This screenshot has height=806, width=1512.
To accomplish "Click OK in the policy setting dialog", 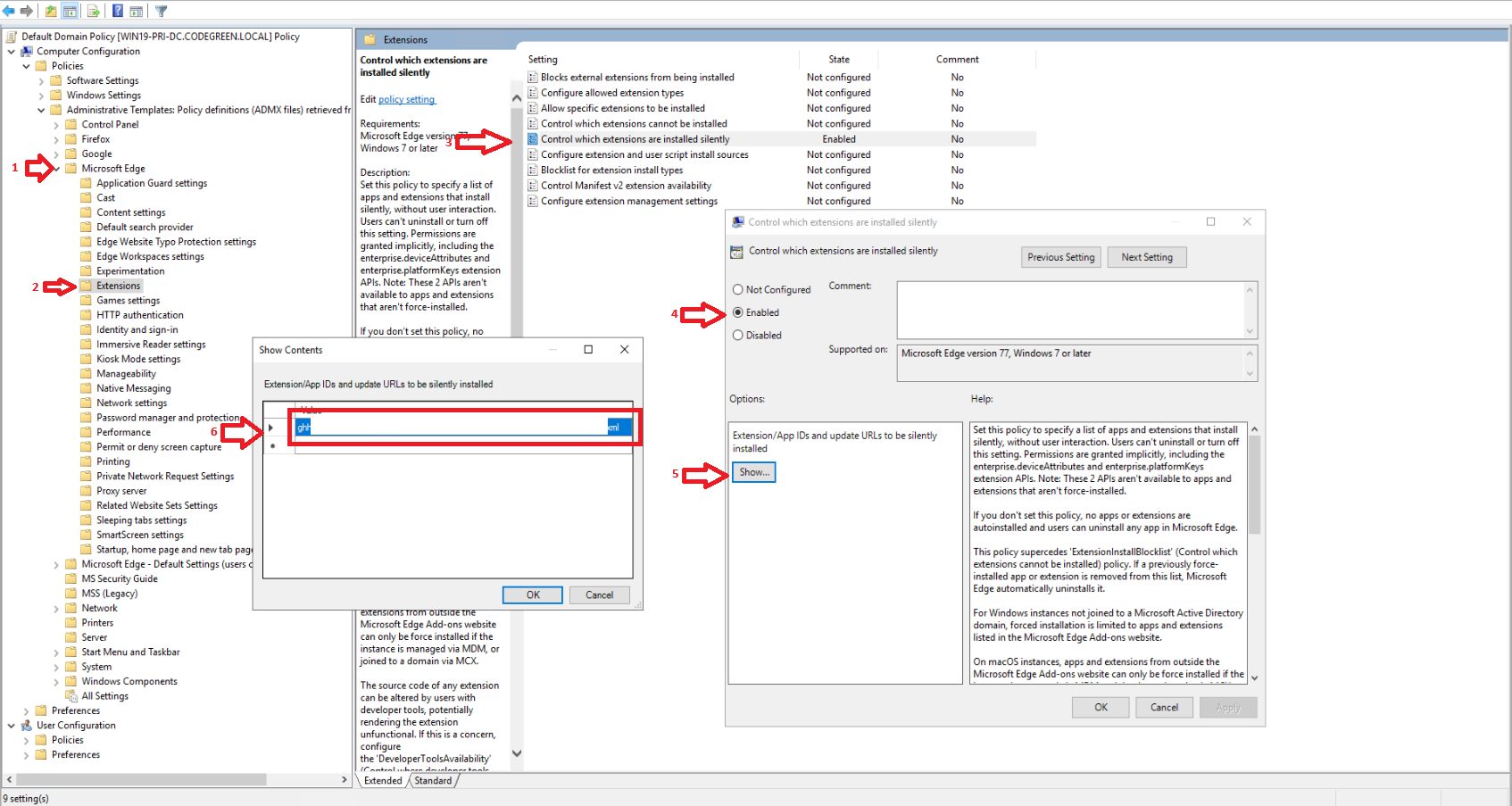I will (x=1101, y=708).
